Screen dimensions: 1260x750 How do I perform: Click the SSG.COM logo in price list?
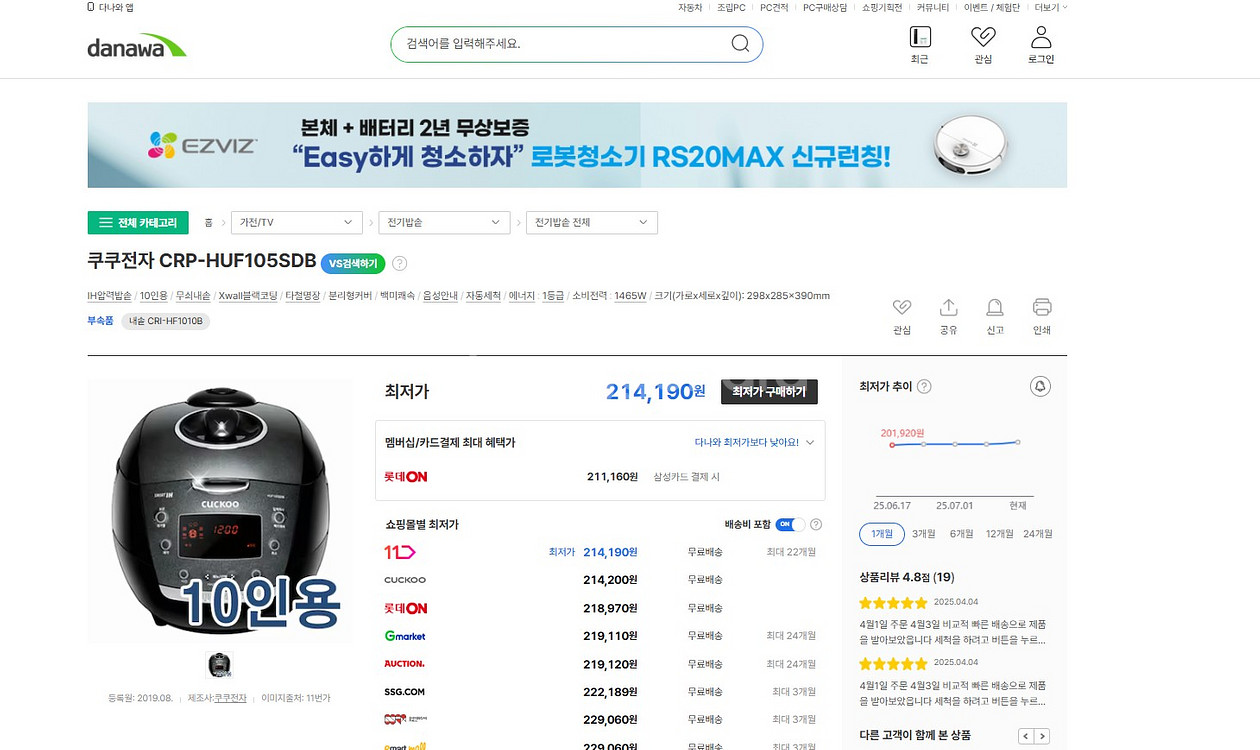[404, 692]
